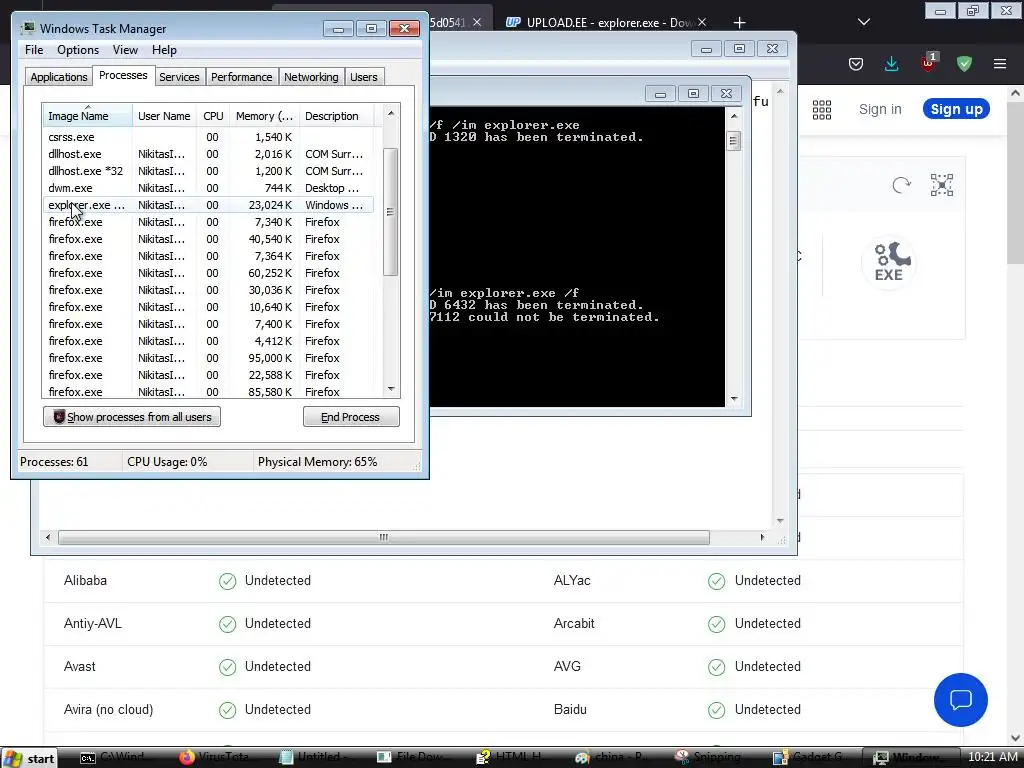Switch to the Users tab
Image resolution: width=1024 pixels, height=768 pixels.
pyautogui.click(x=363, y=77)
